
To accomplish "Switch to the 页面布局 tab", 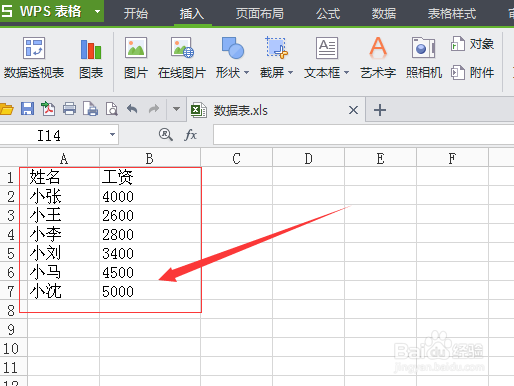I will coord(260,14).
